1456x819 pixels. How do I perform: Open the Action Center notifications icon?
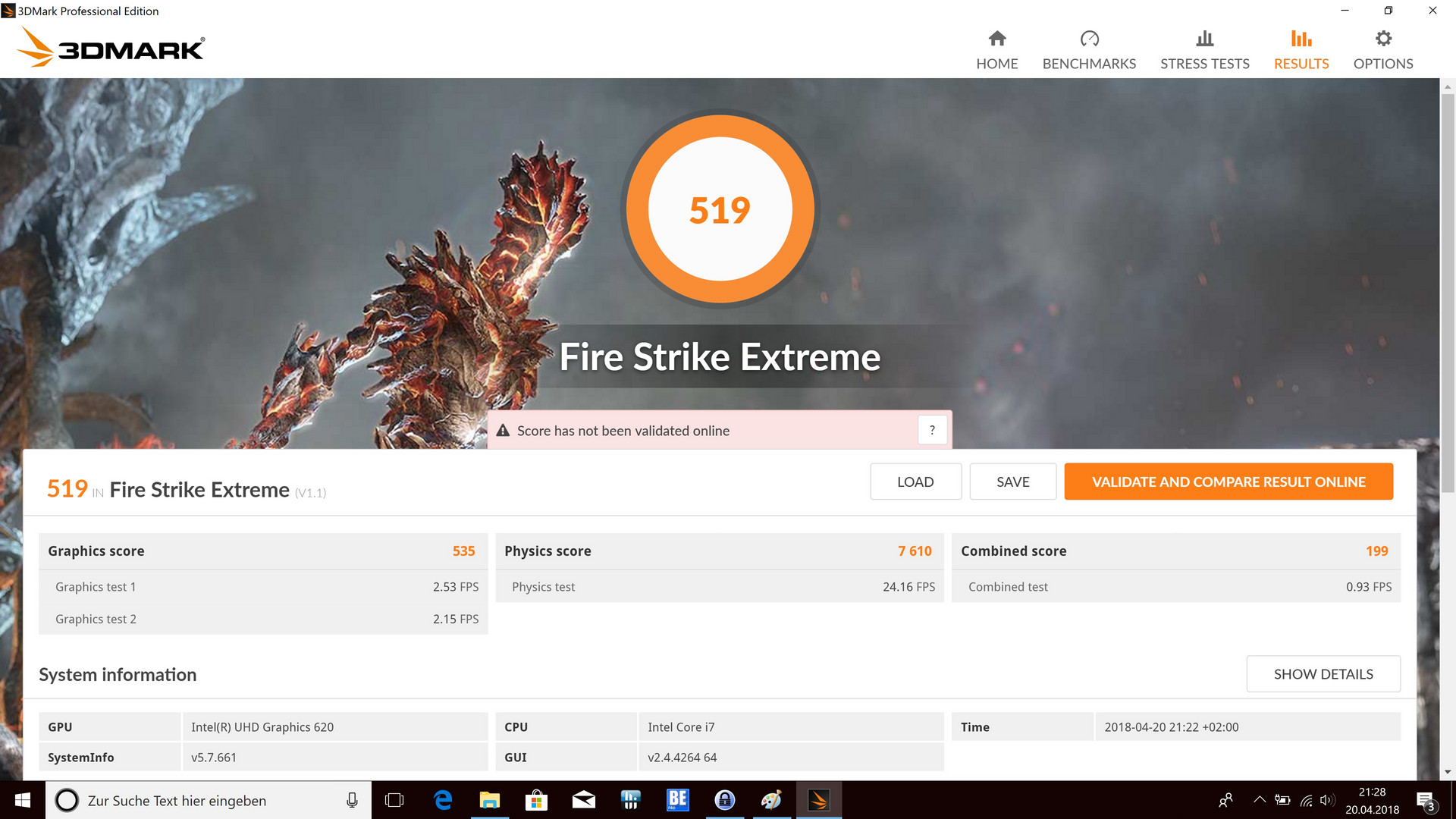point(1426,800)
